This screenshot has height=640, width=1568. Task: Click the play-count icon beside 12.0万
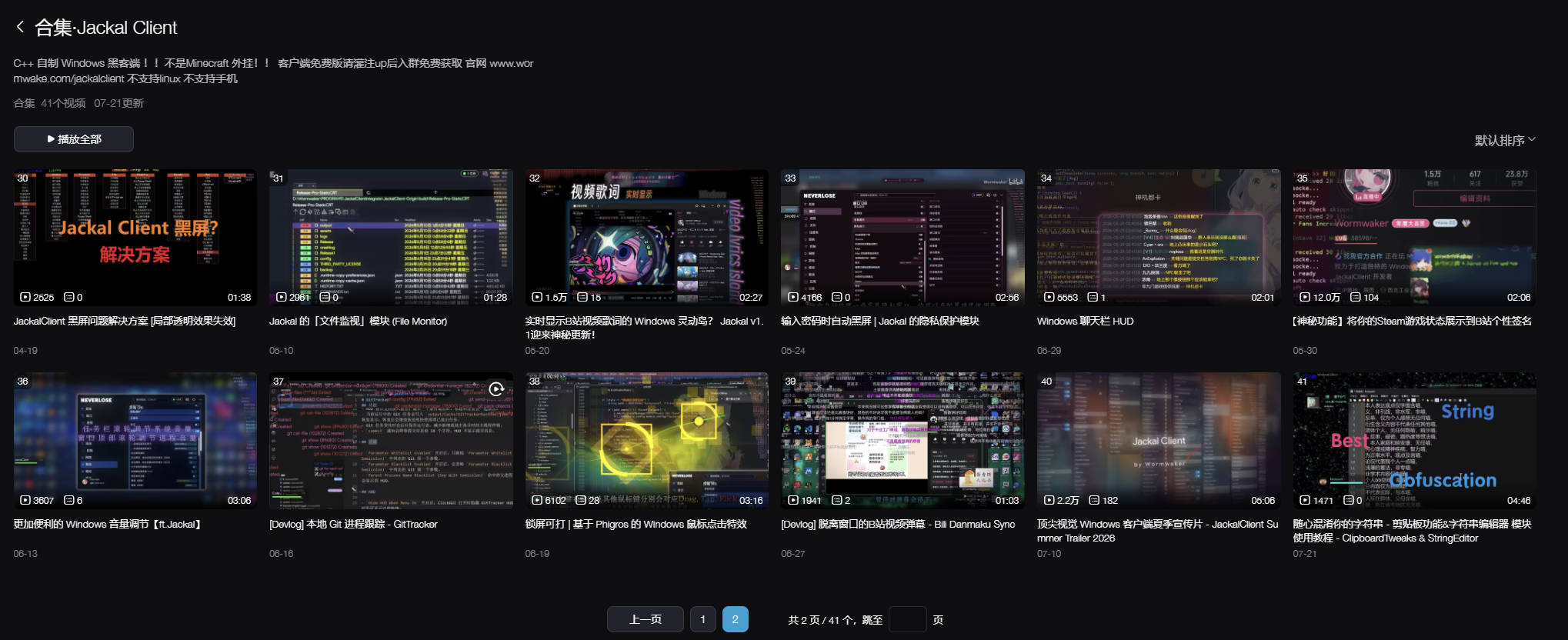tap(1305, 297)
